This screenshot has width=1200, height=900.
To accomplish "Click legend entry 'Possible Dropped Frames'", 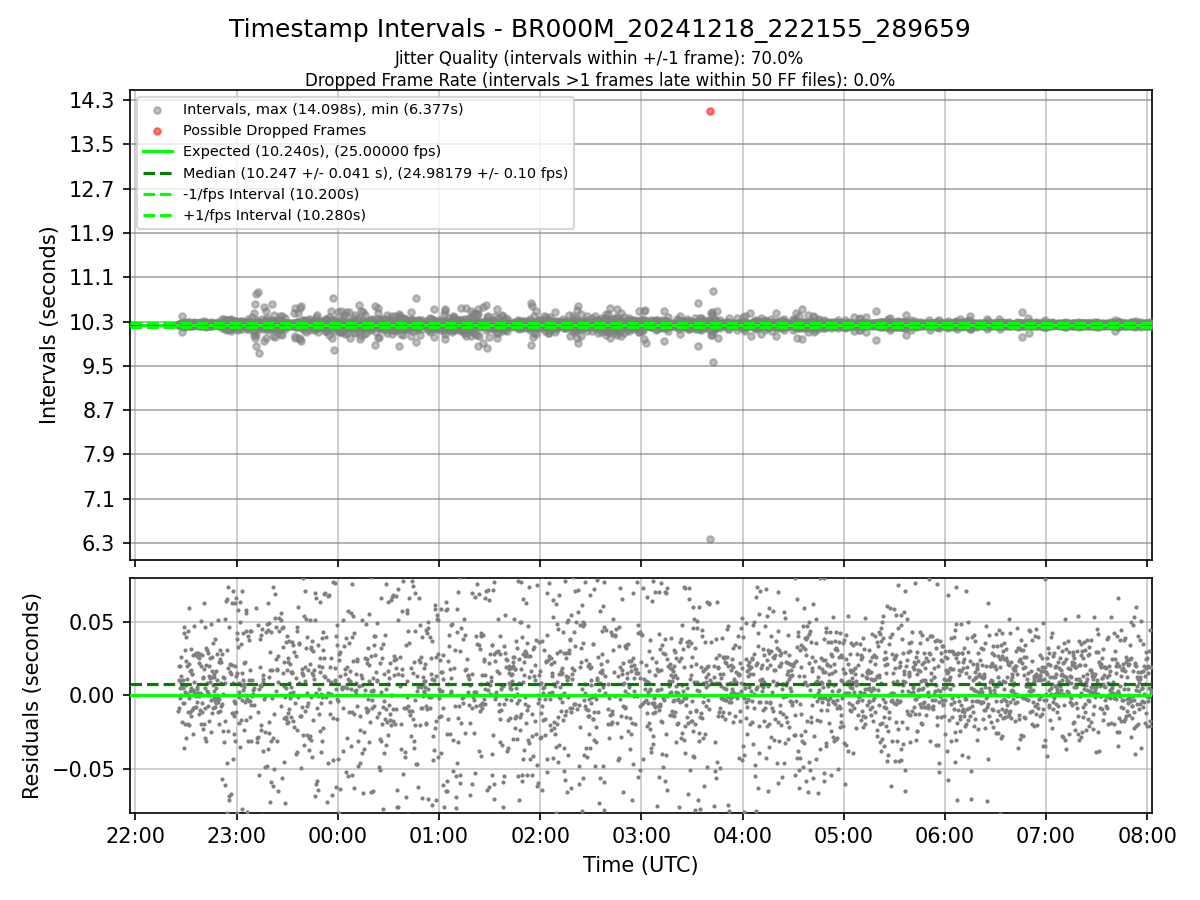I will click(274, 130).
